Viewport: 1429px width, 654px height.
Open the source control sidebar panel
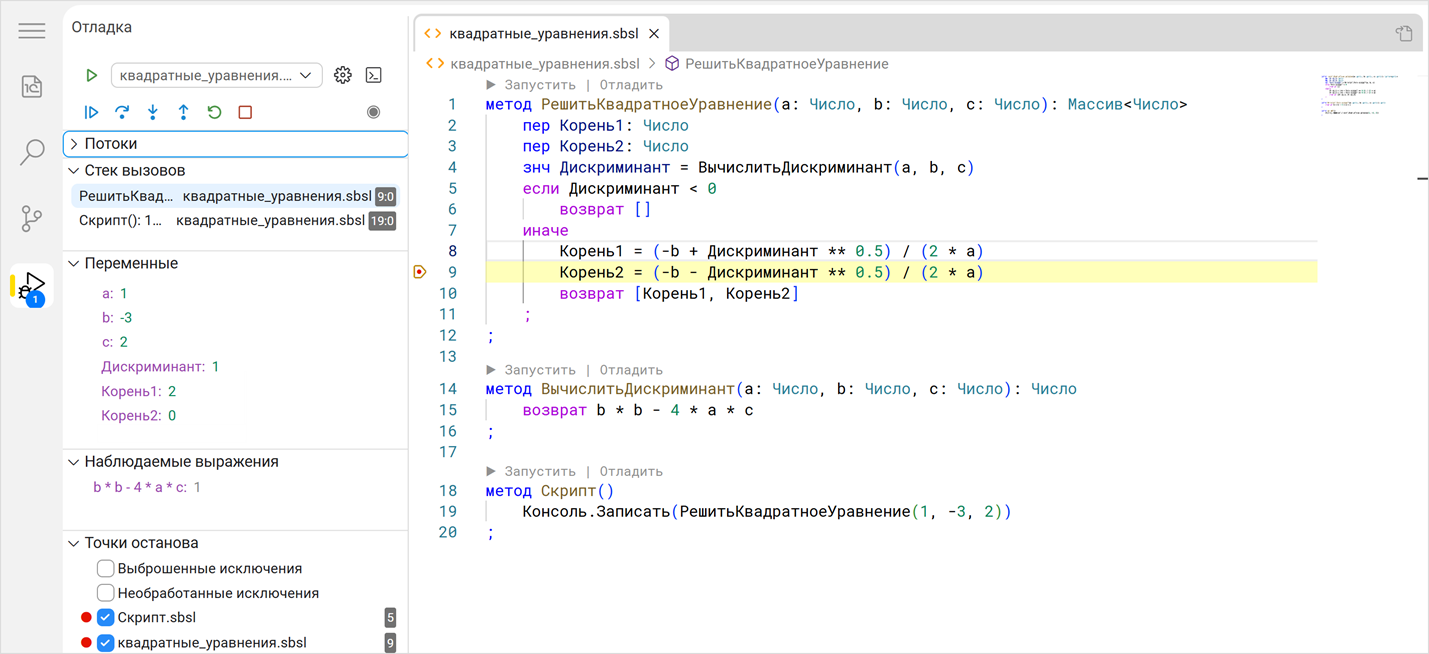point(32,218)
